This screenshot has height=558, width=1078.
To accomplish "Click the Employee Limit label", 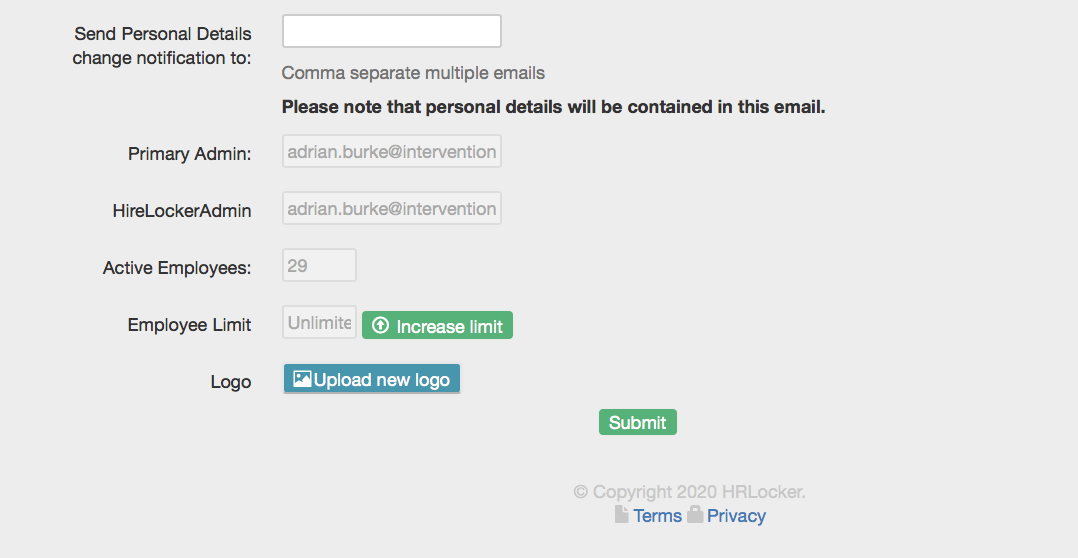I will coord(189,325).
